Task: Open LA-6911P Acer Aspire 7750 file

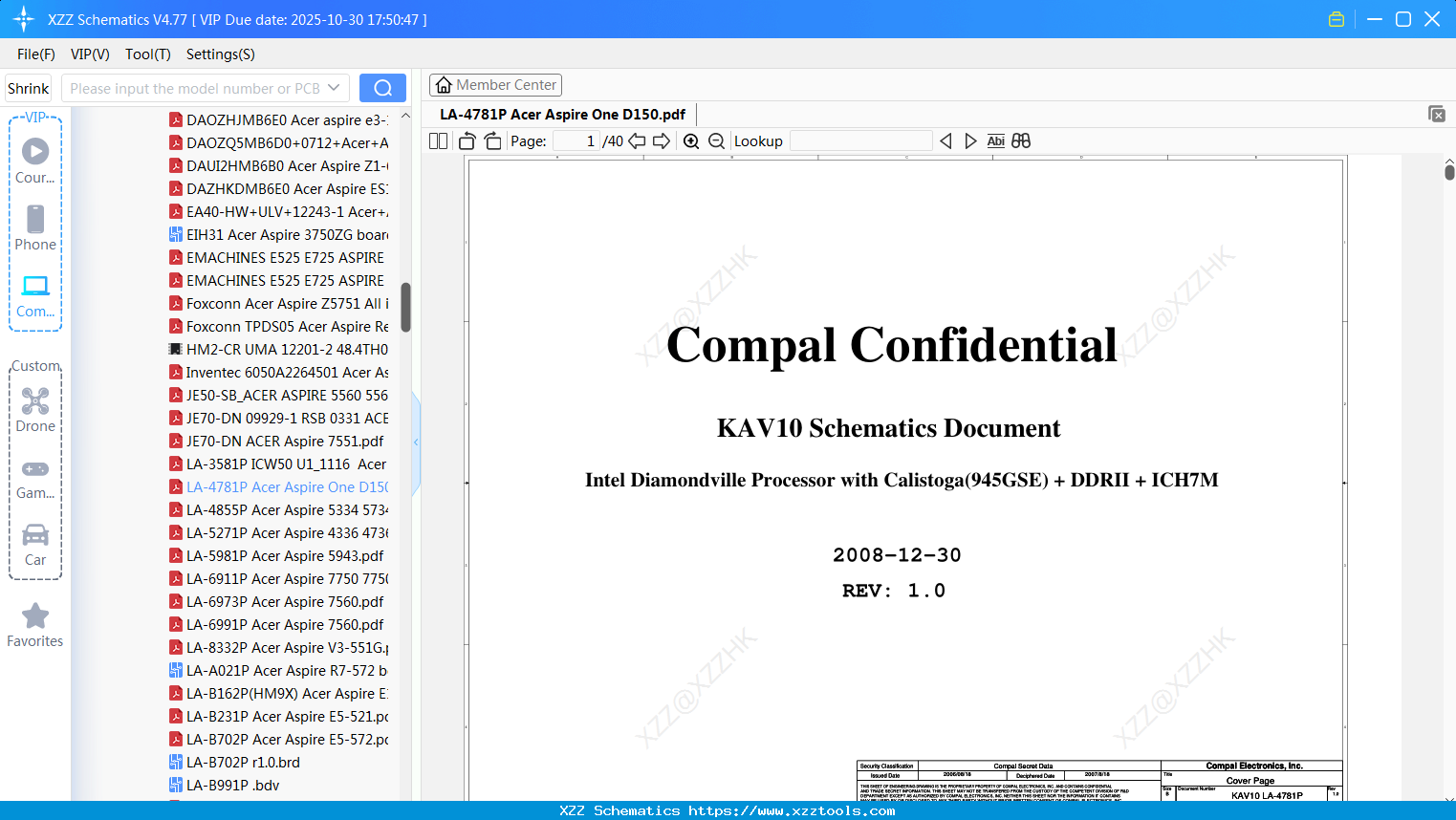Action: [x=278, y=579]
